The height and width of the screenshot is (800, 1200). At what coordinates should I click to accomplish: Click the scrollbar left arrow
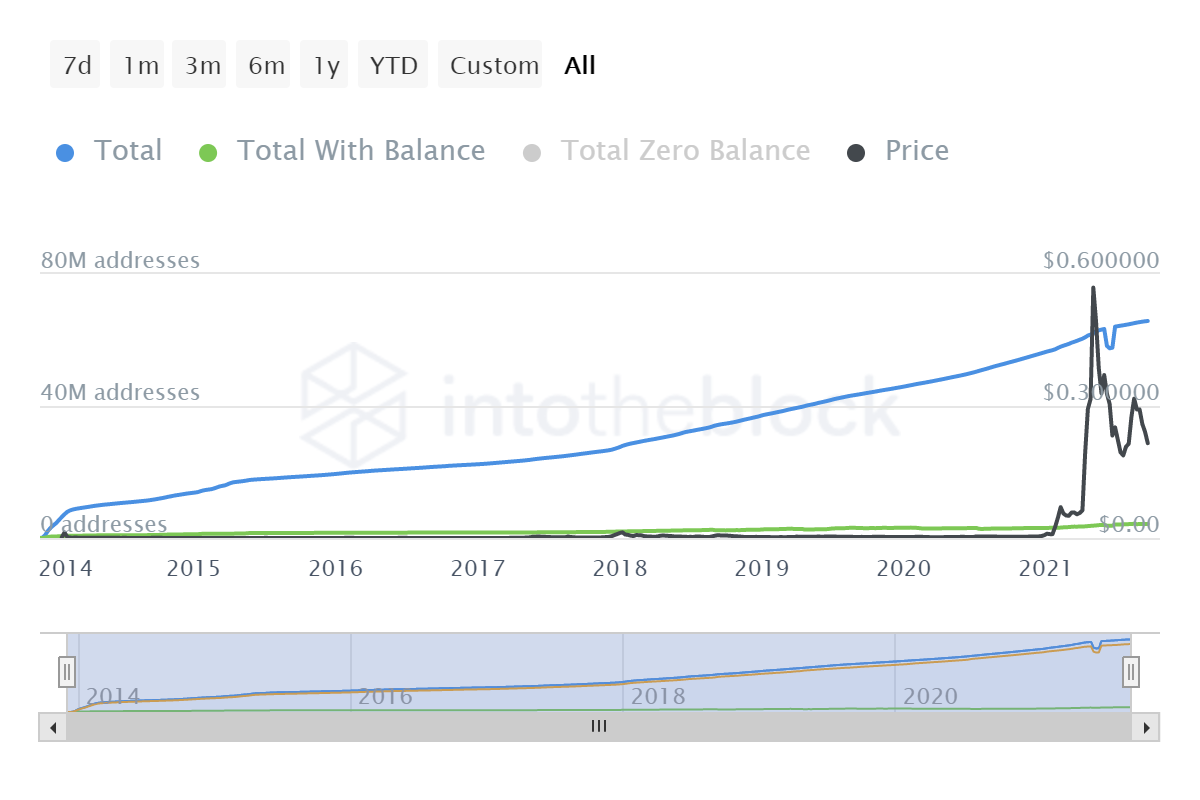[x=52, y=727]
